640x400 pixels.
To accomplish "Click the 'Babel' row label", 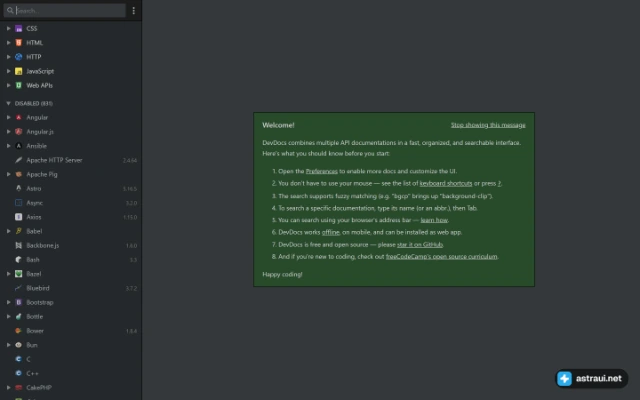I will tap(34, 231).
